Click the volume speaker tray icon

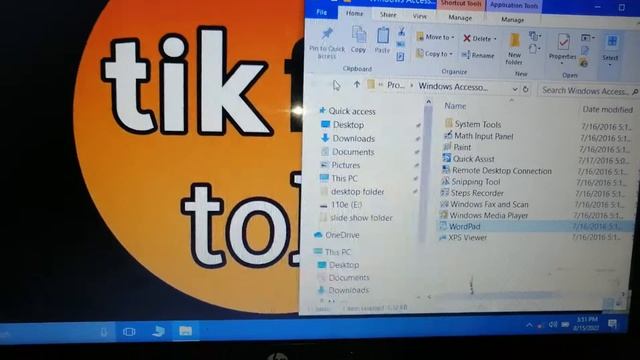[553, 324]
